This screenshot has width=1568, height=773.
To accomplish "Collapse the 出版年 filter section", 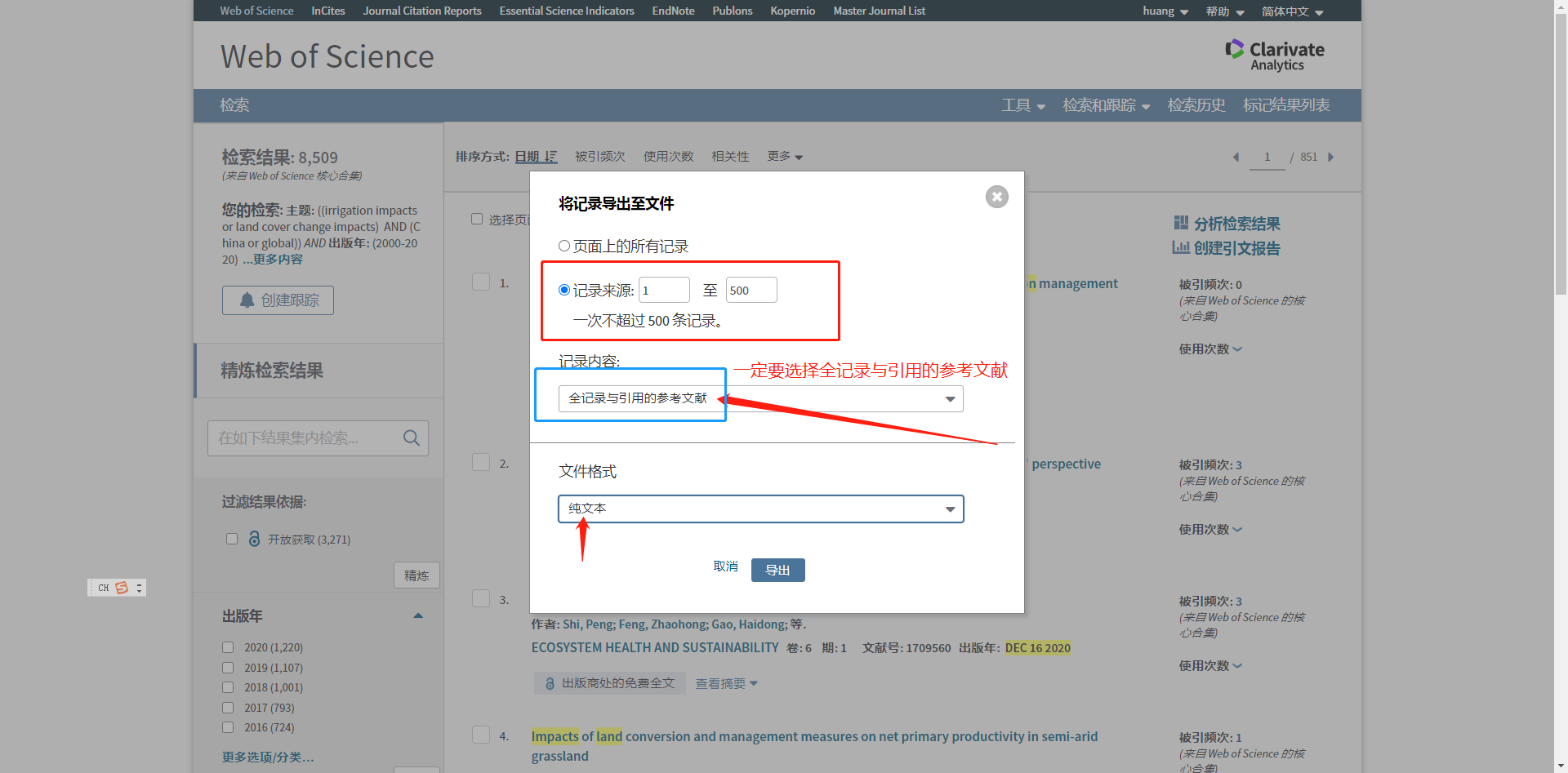I will (x=418, y=616).
